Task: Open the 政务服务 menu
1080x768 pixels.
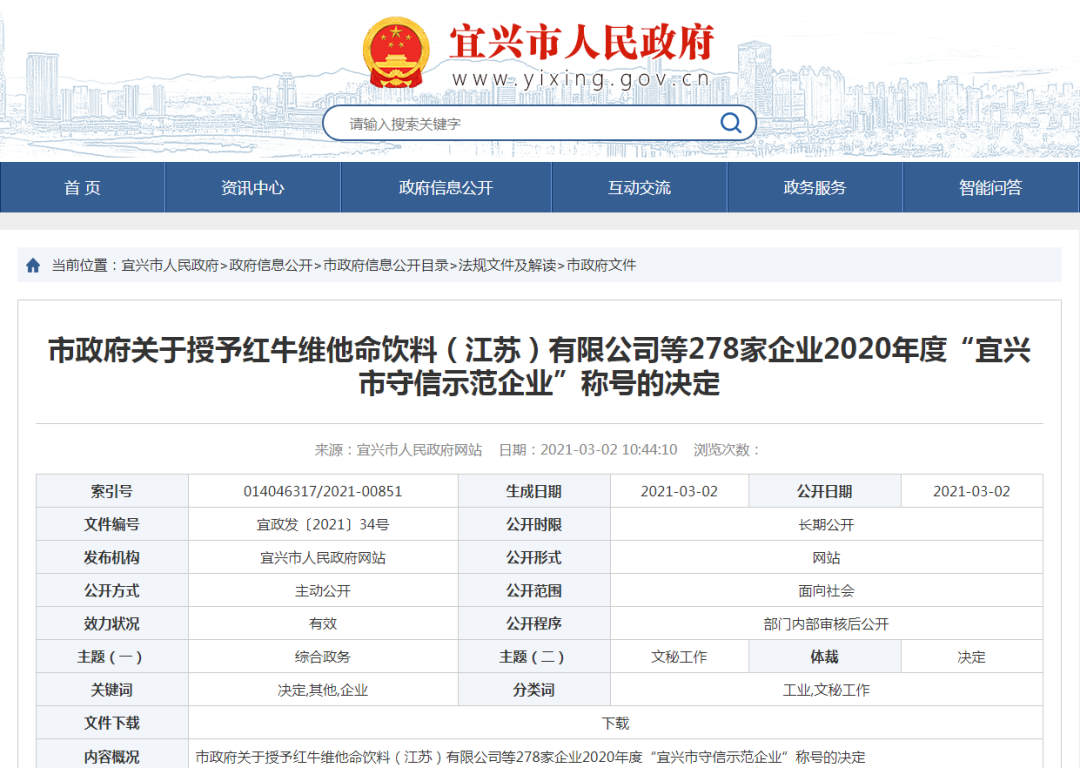Action: pos(817,187)
